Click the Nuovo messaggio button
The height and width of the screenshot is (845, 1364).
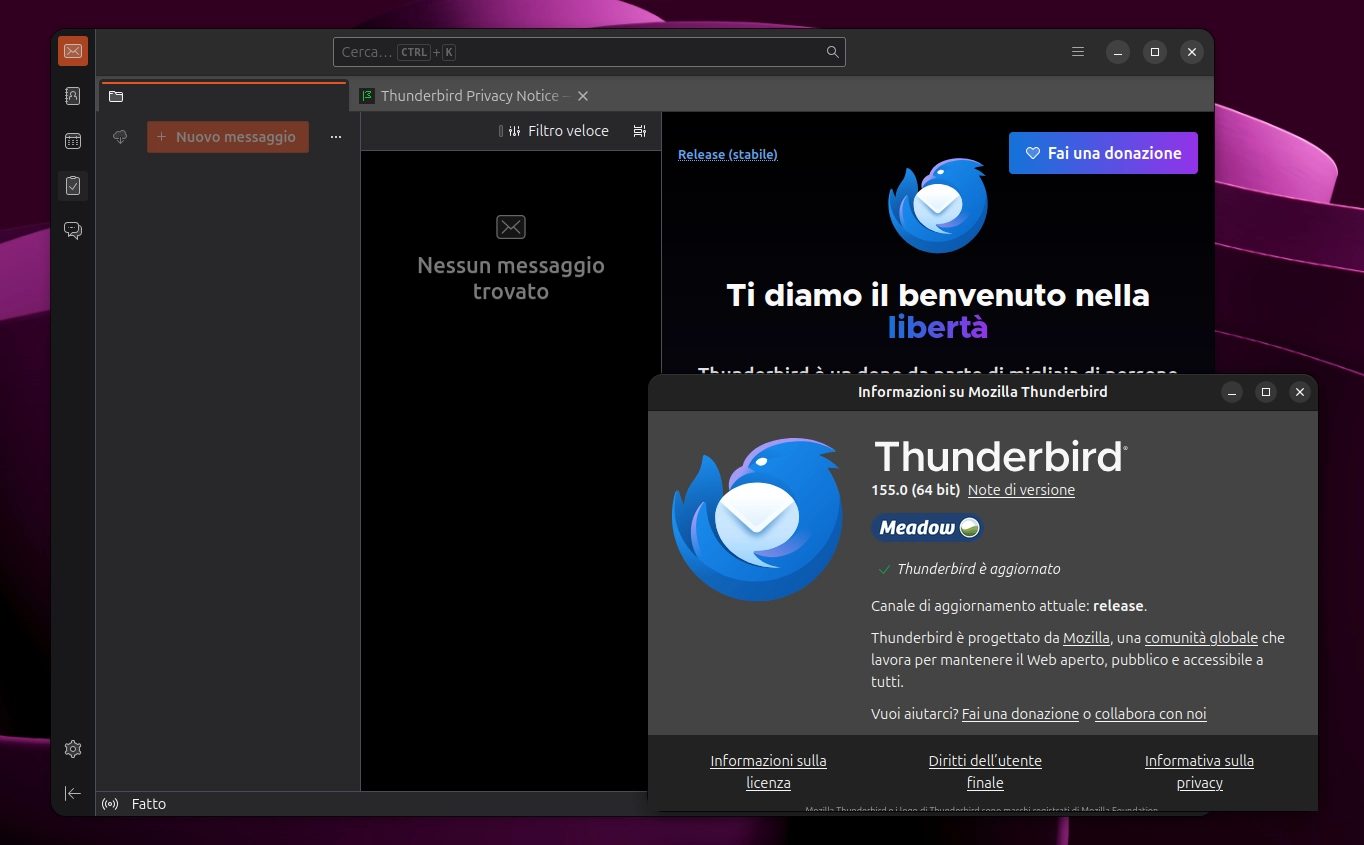228,137
